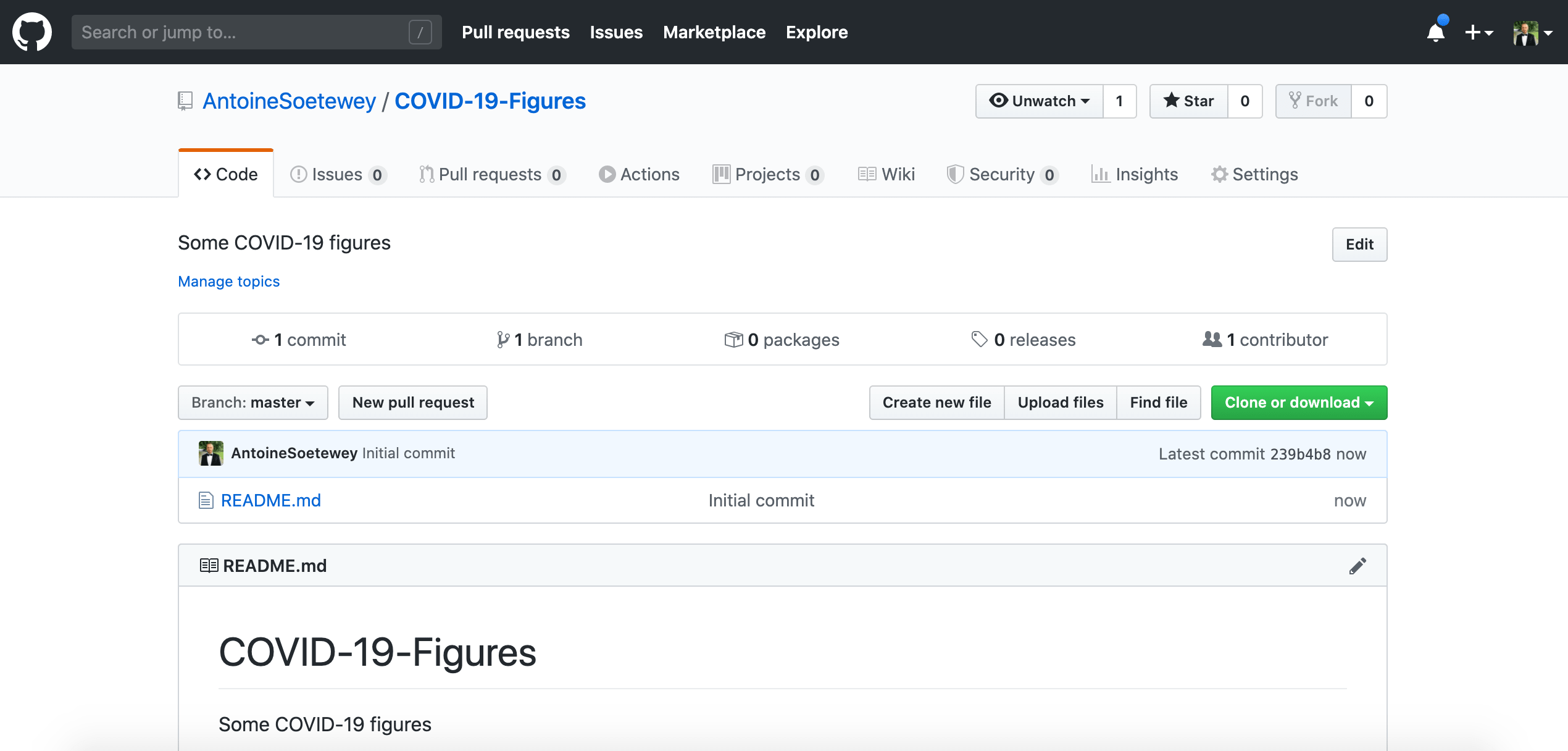This screenshot has height=751, width=1568.
Task: Select the Code tab
Action: [225, 174]
